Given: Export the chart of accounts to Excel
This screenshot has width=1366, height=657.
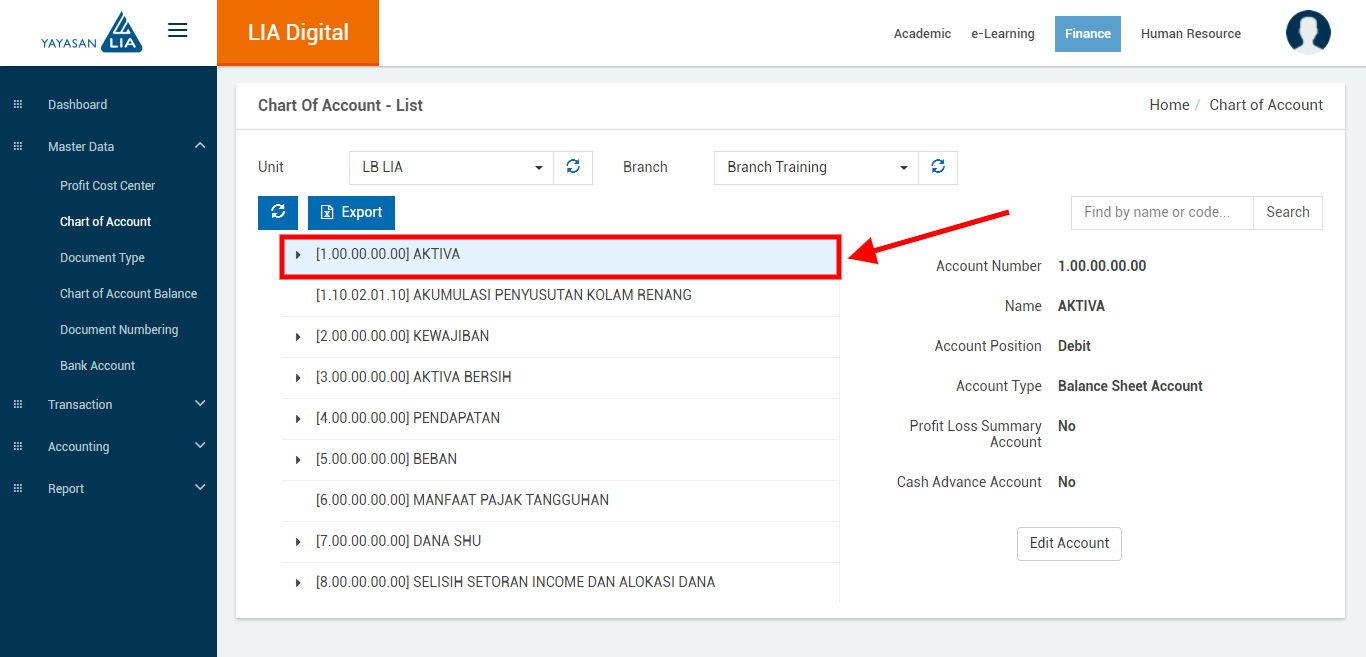Looking at the screenshot, I should (x=351, y=213).
